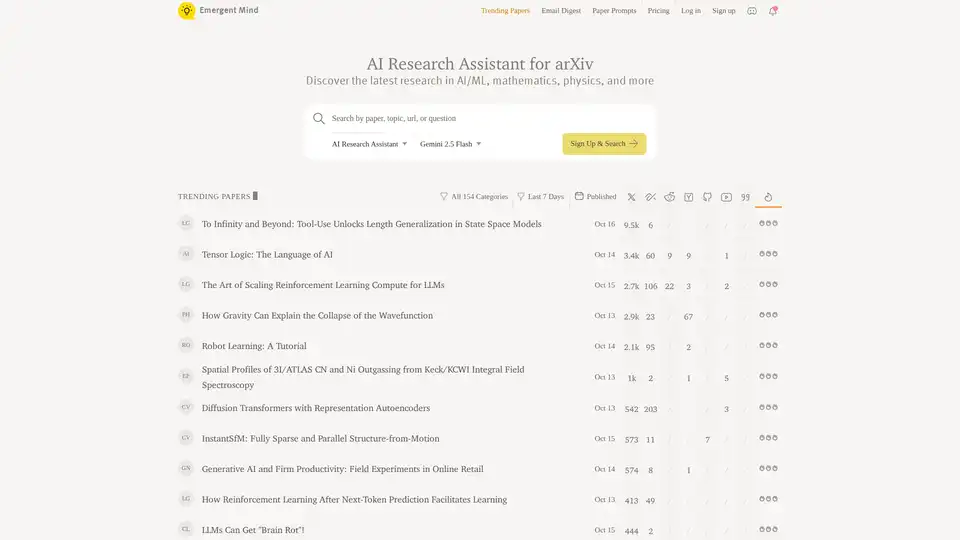
Task: Open the Gemini 2.5 Flash model dropdown
Action: coord(450,144)
